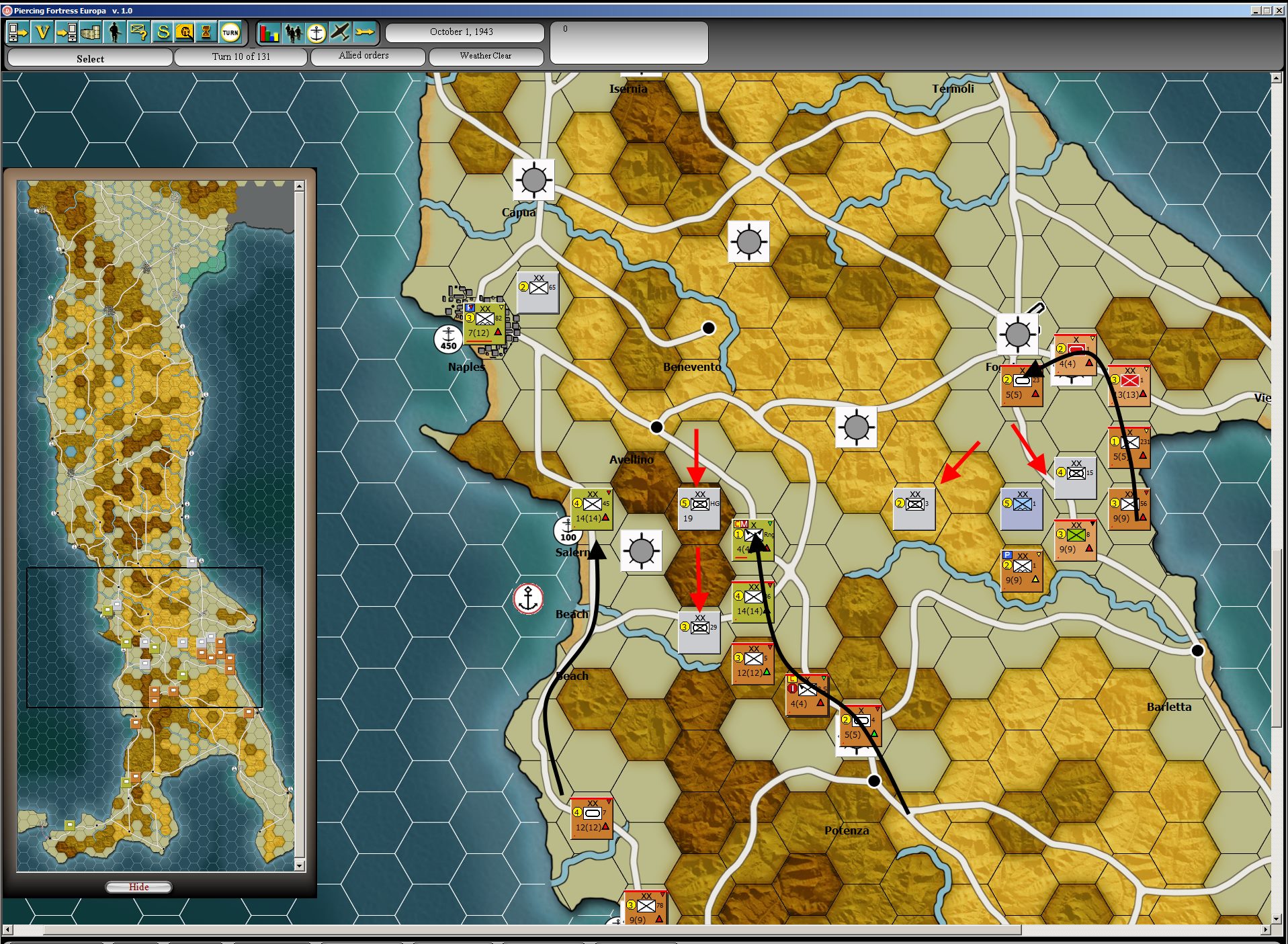The height and width of the screenshot is (944, 1288).
Task: Click the main map scroll right arrow
Action: tap(1266, 930)
